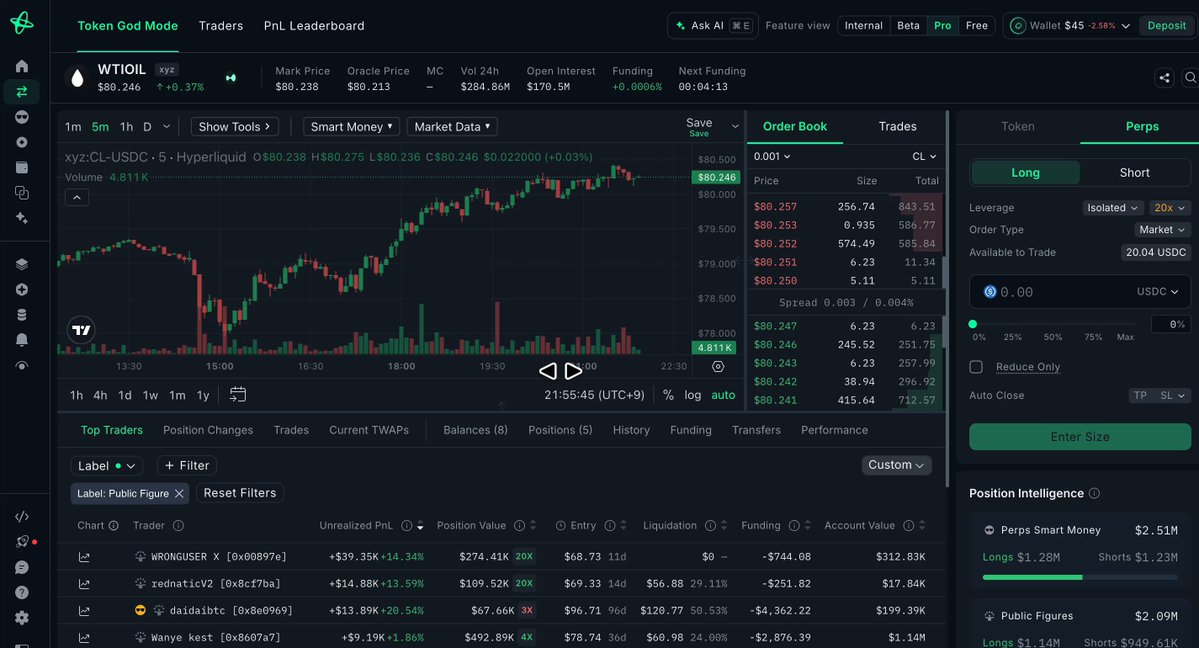
Task: Click the sparkle AI icon in sidebar
Action: (21, 218)
